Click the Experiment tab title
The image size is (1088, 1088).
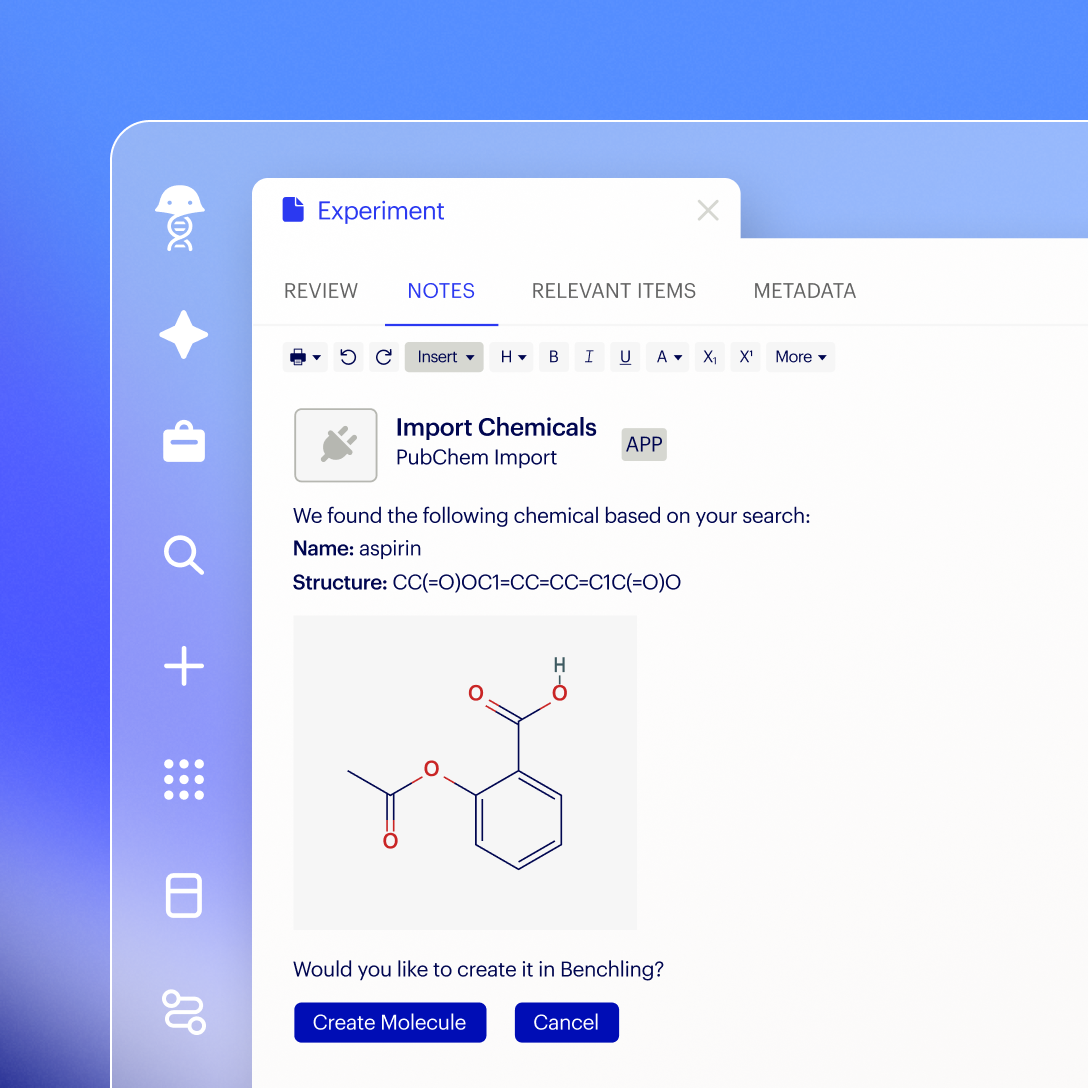(x=380, y=210)
